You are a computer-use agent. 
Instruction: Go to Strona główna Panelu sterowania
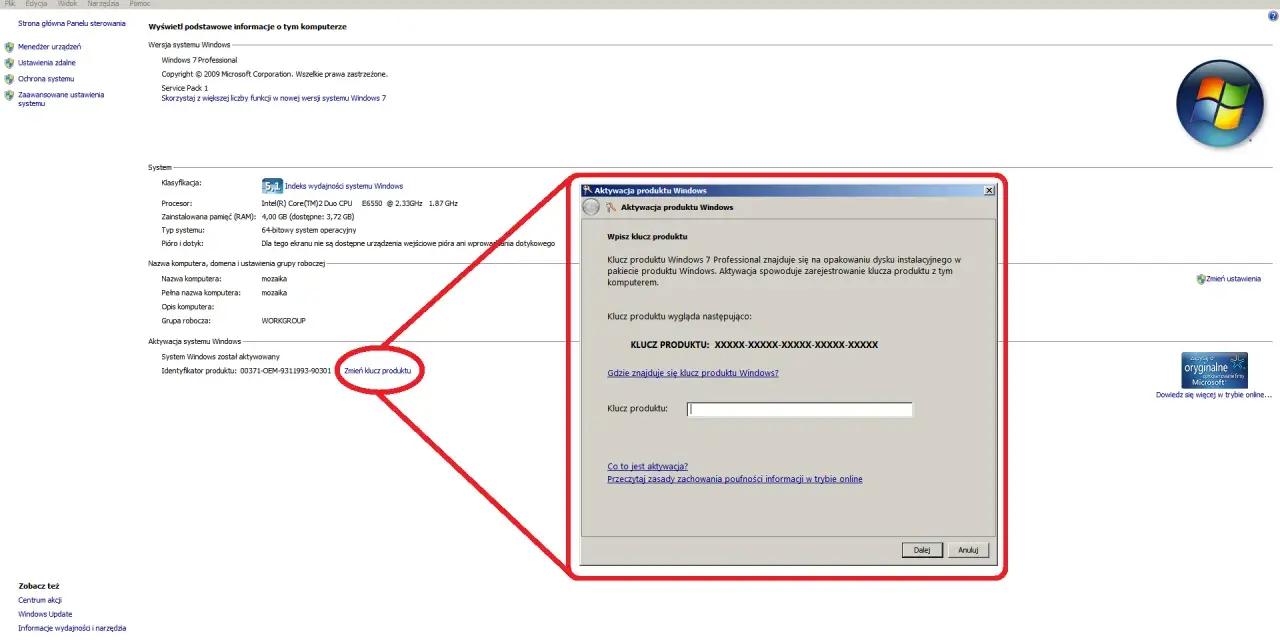(x=72, y=23)
